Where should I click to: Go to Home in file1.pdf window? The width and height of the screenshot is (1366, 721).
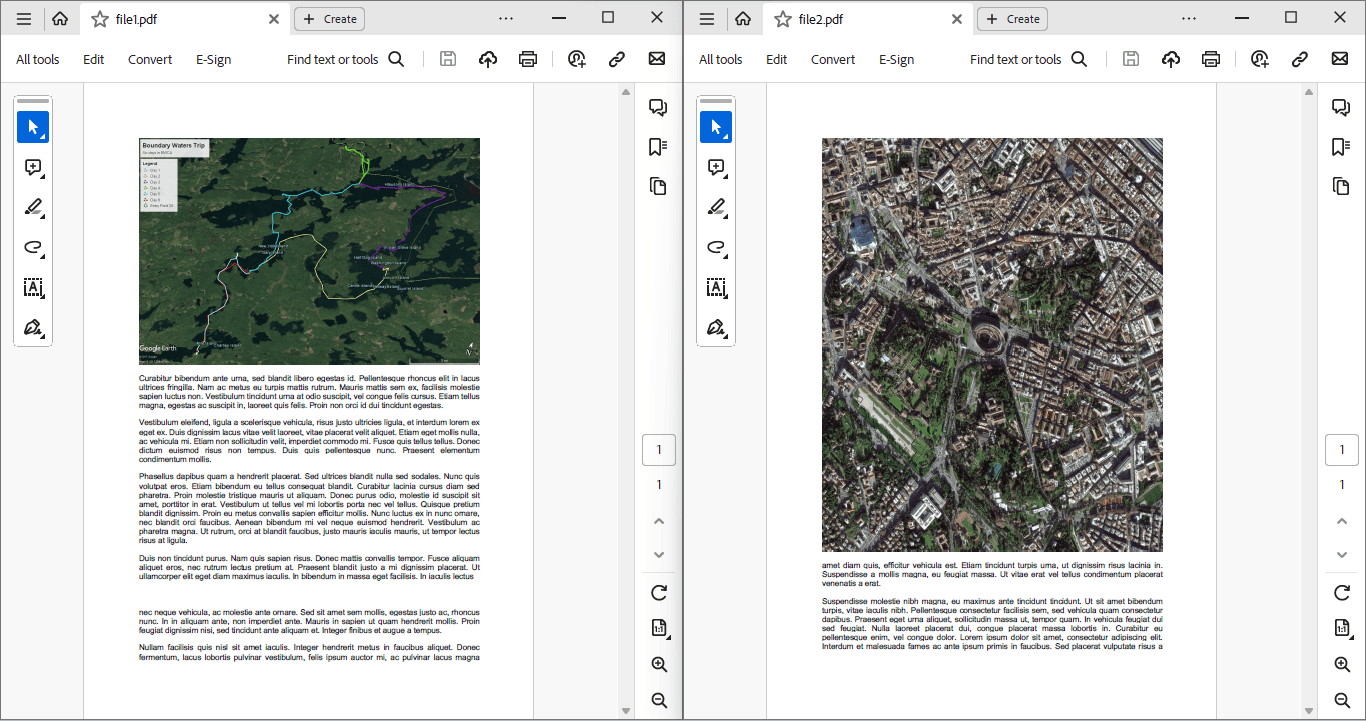[60, 19]
